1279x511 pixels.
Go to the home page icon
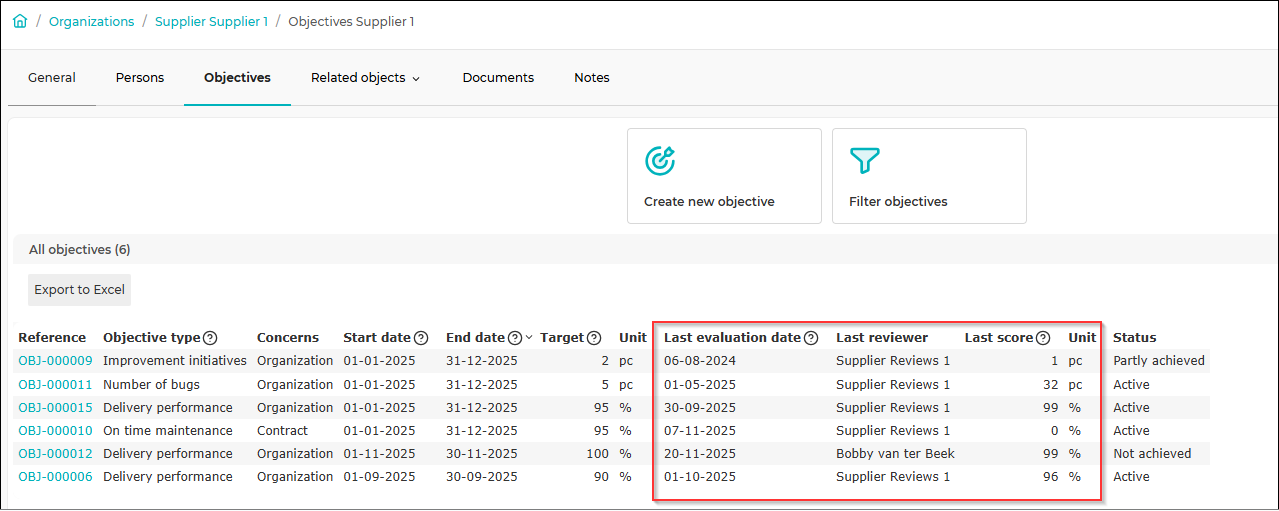[x=20, y=21]
